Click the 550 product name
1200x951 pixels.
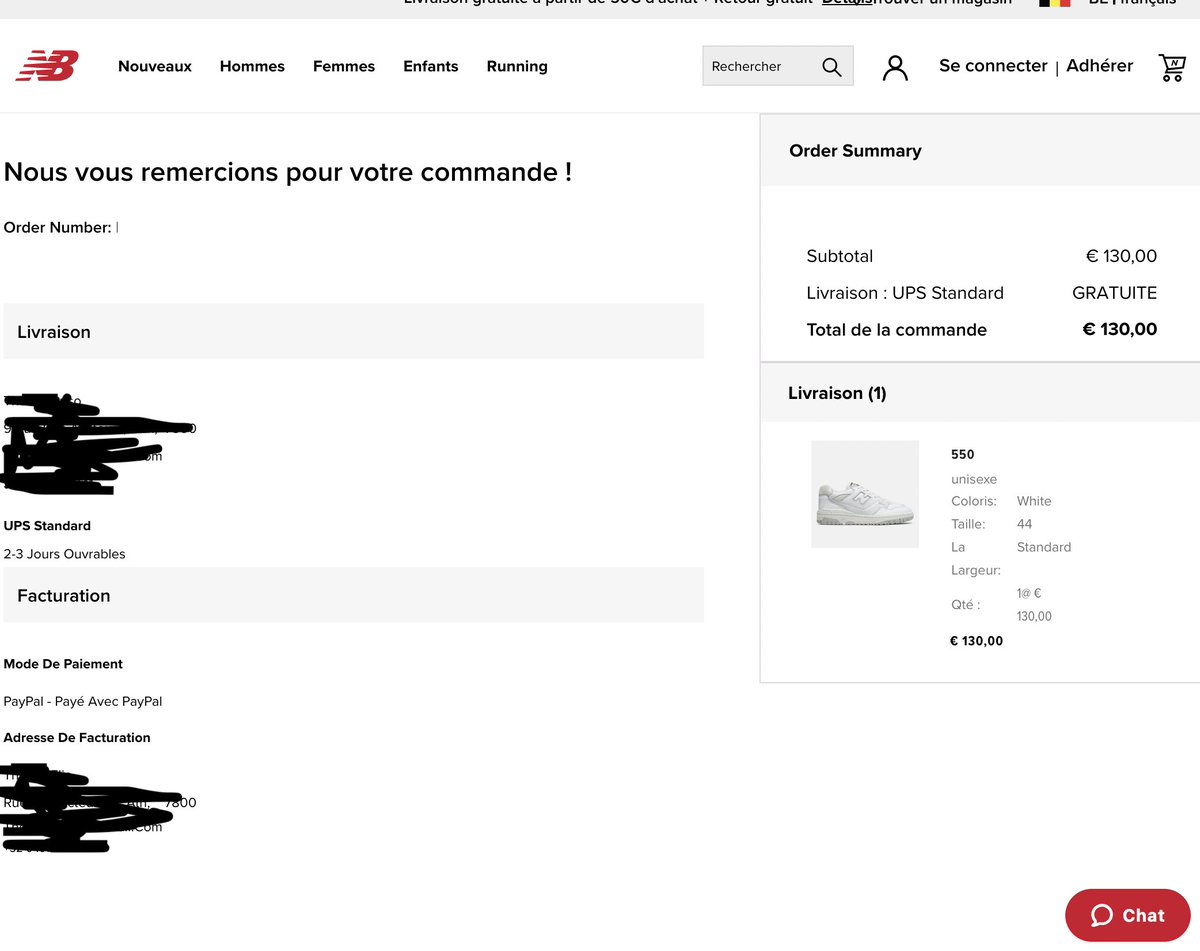pos(962,454)
